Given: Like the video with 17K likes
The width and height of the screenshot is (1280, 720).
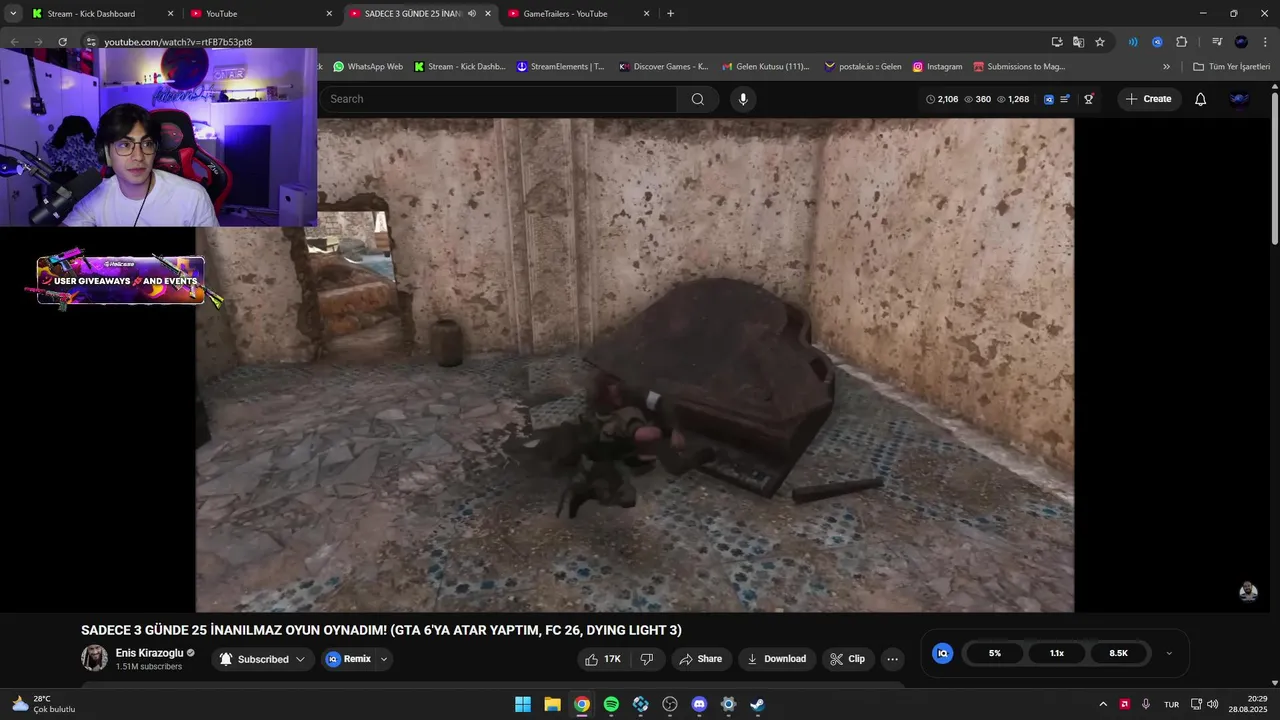Looking at the screenshot, I should tap(603, 659).
